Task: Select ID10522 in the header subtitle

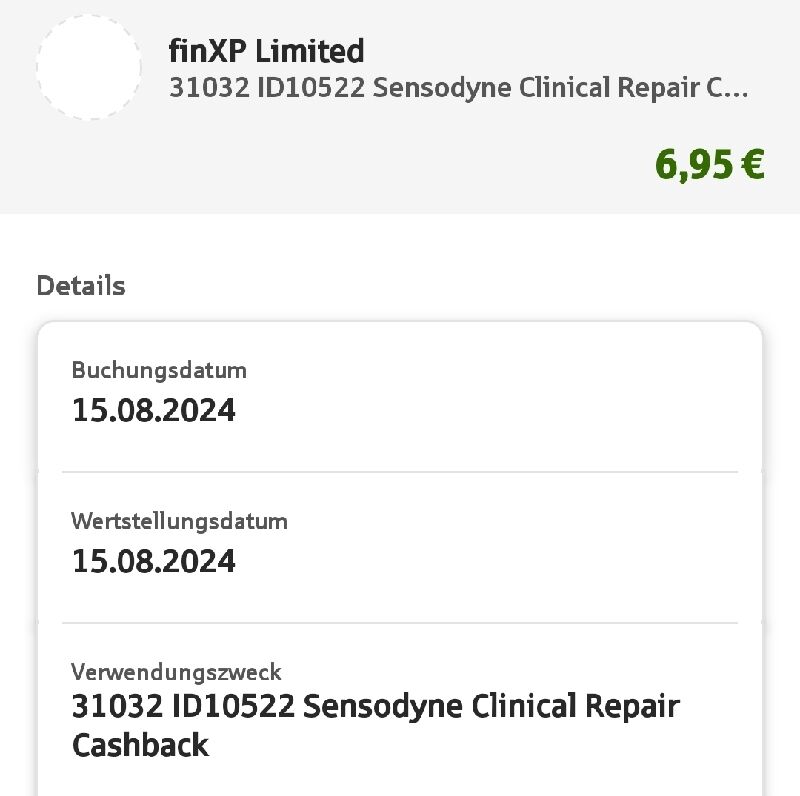Action: tap(311, 88)
